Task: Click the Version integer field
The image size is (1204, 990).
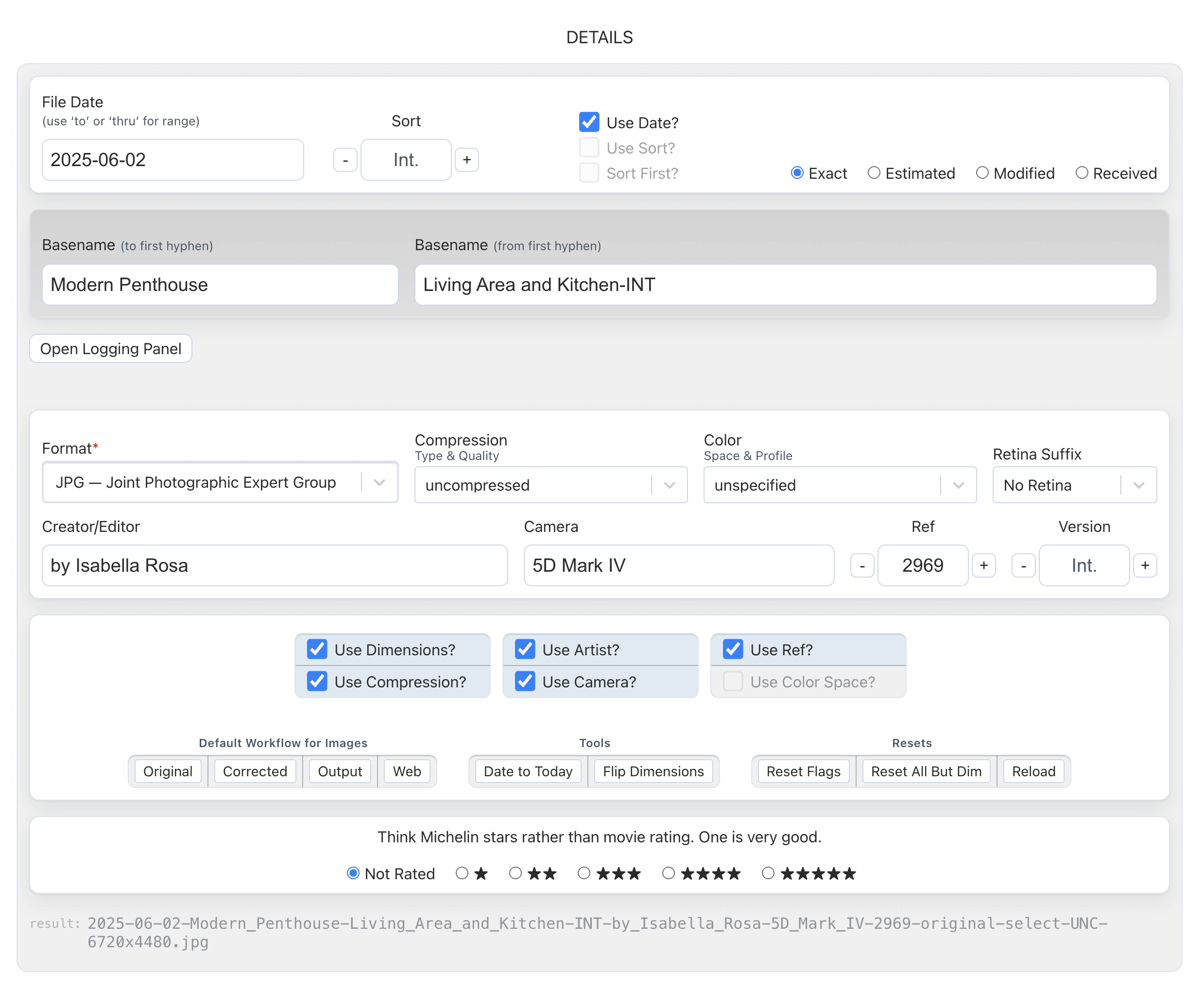Action: click(1084, 565)
